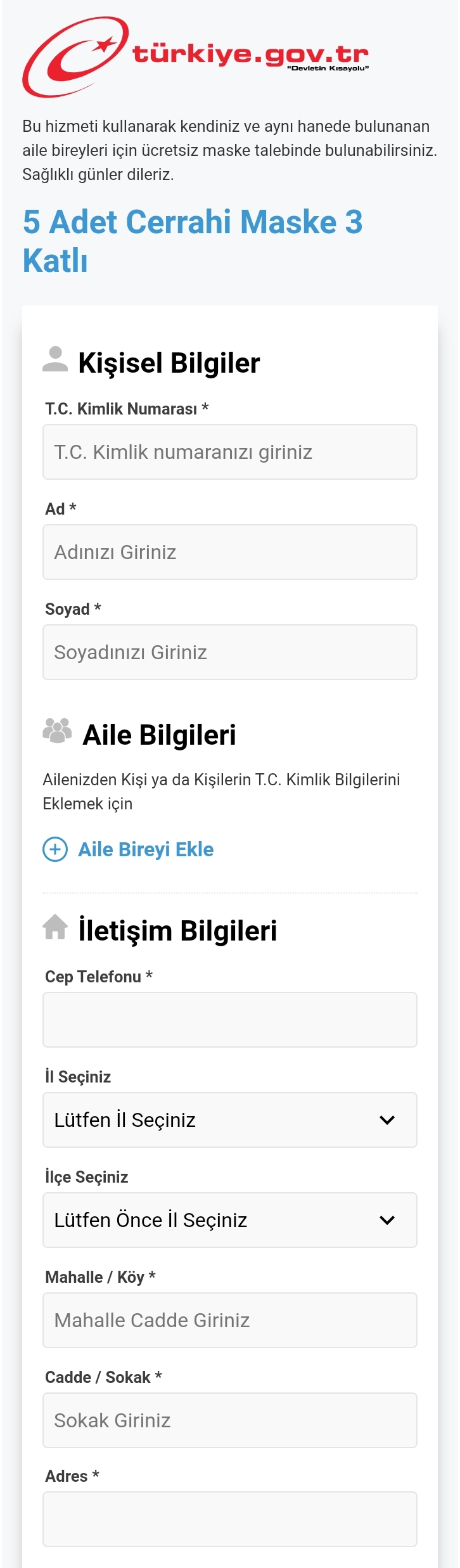Click the family group icon beside Aile Bilgileri
460x1568 pixels.
(x=57, y=731)
